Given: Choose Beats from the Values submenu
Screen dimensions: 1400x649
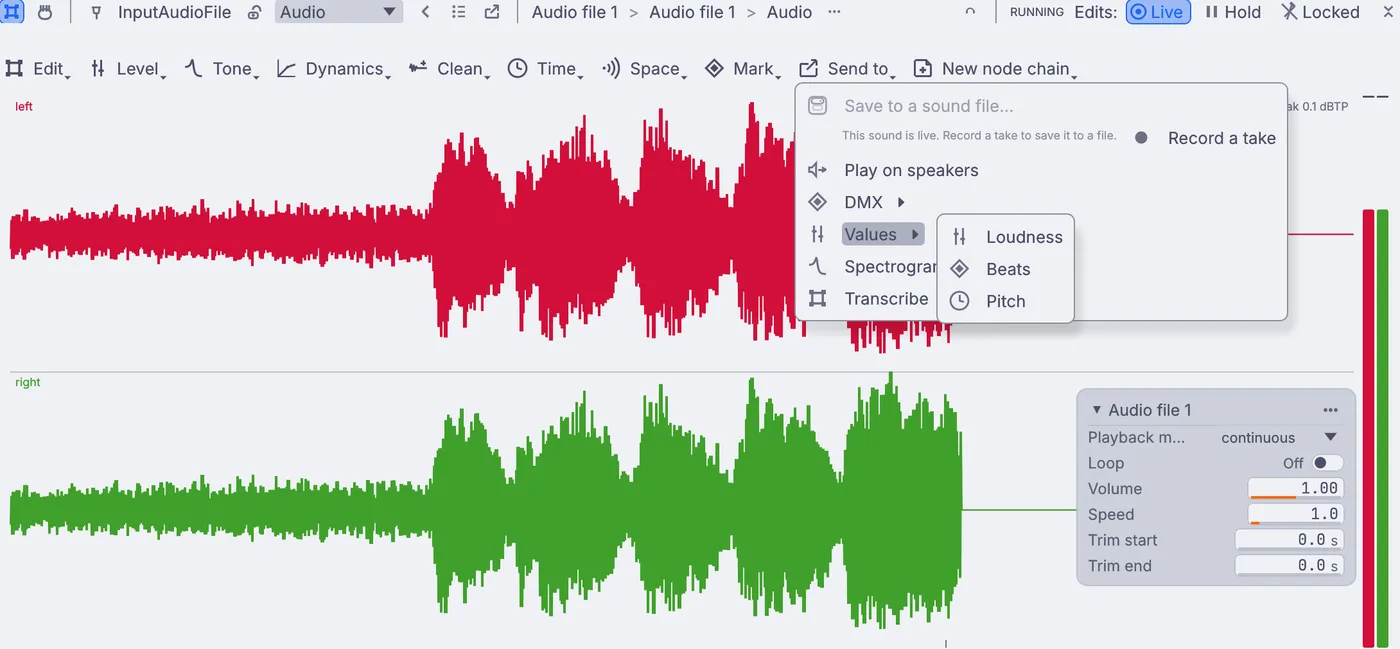Looking at the screenshot, I should click(1008, 269).
